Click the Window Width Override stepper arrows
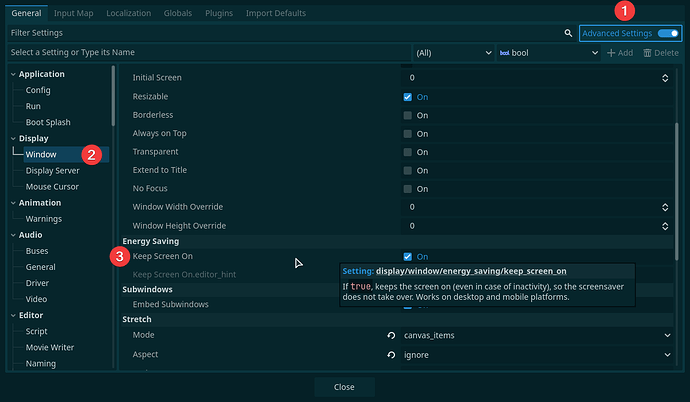Image resolution: width=690 pixels, height=402 pixels. click(665, 207)
